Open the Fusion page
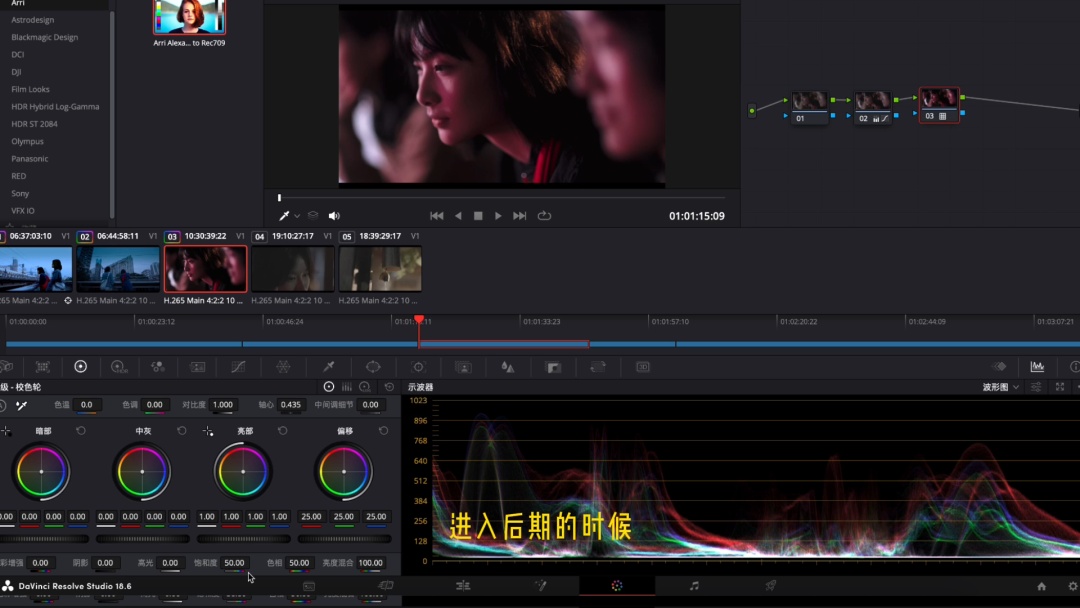The width and height of the screenshot is (1080, 608). 540,586
